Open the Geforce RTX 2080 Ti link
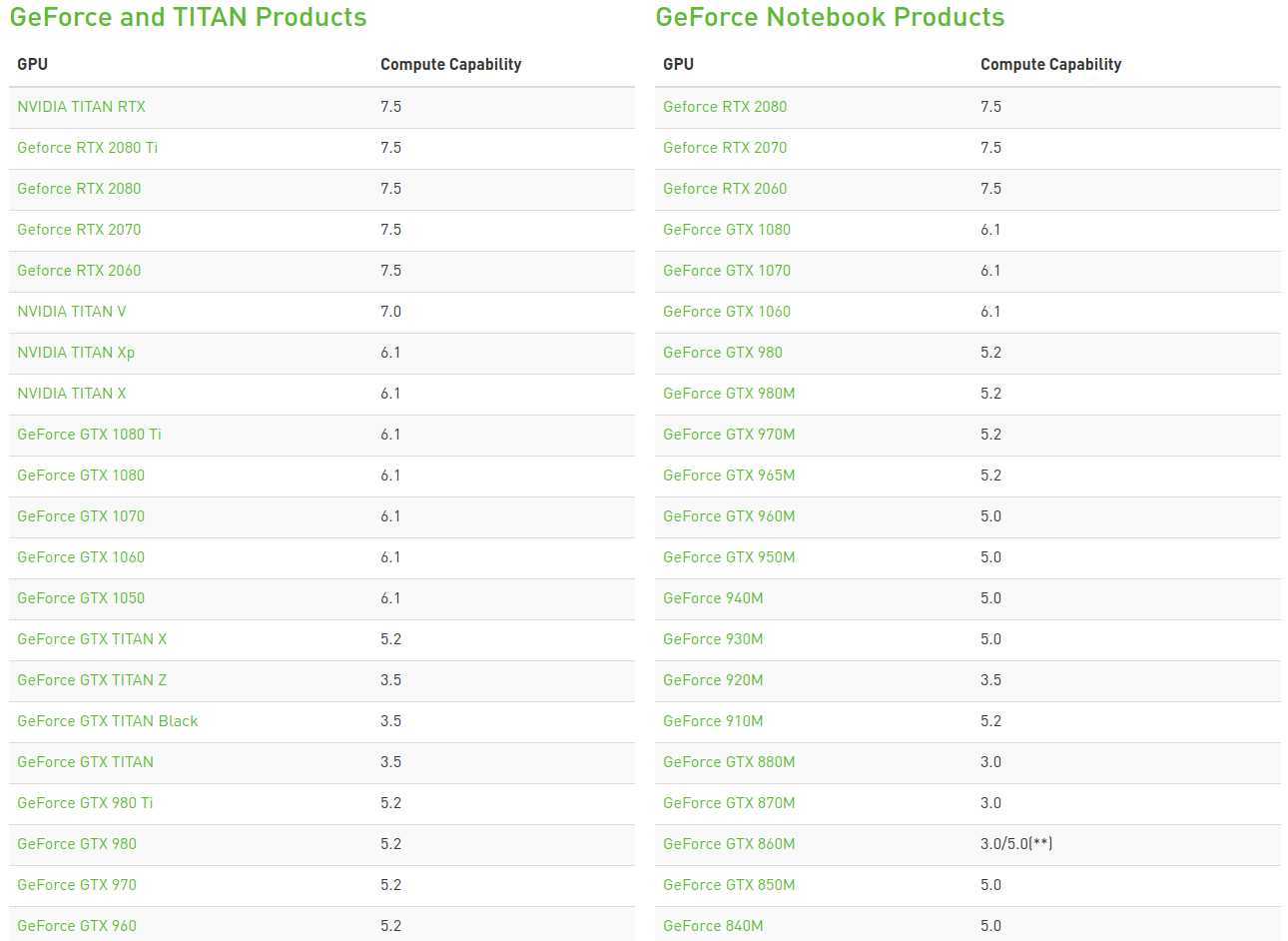1288x941 pixels. point(87,148)
